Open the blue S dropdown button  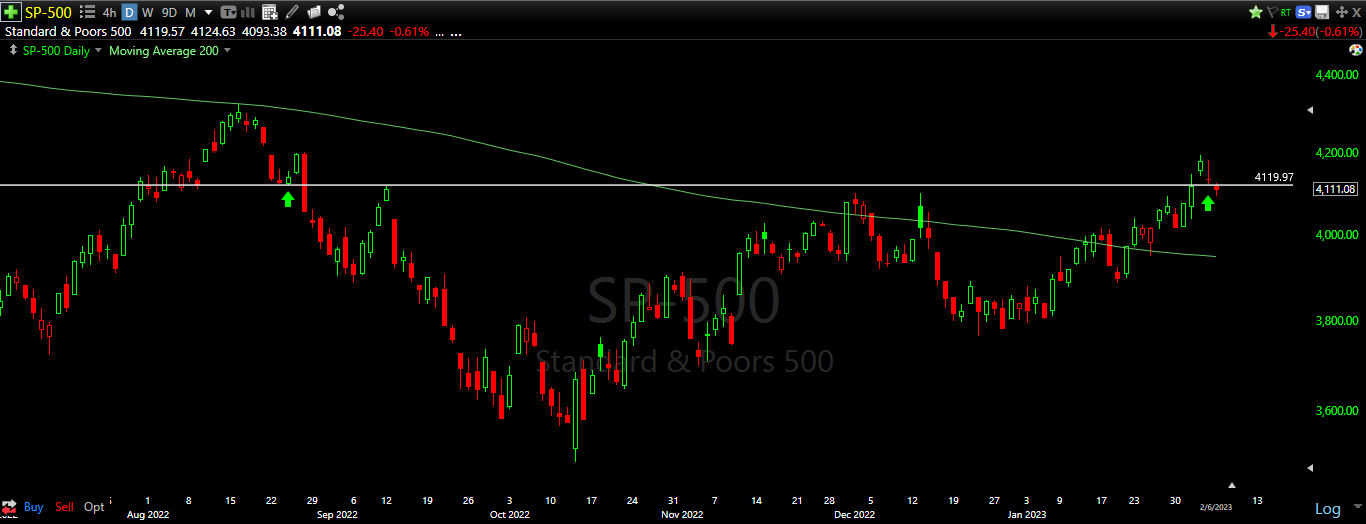1304,12
